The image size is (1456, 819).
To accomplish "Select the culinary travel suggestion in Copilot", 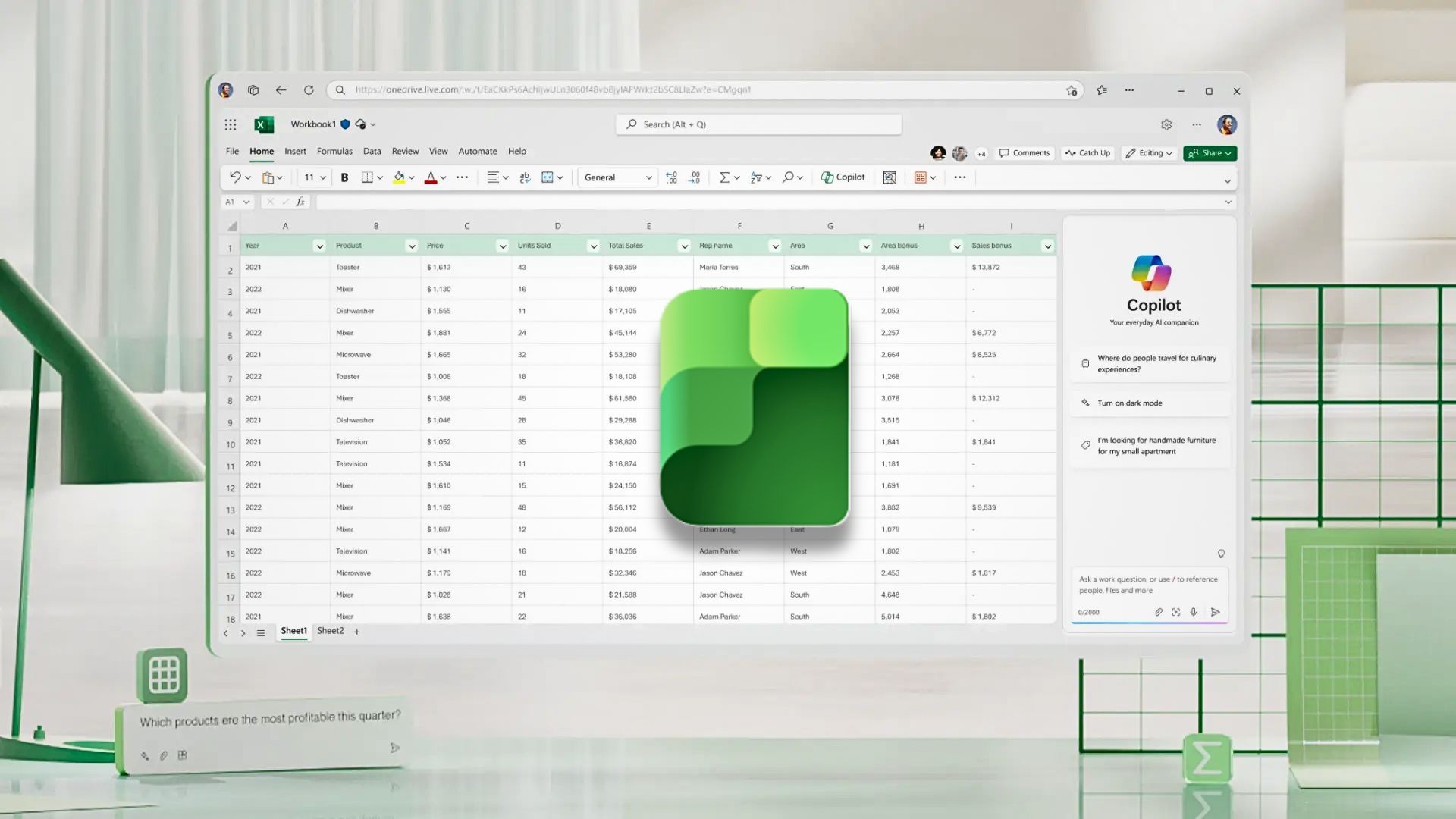I will click(x=1150, y=364).
